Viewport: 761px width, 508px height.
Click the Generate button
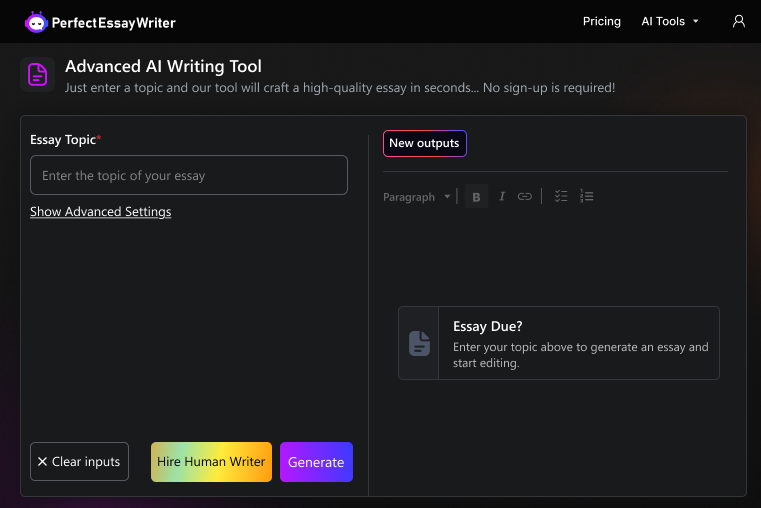[316, 462]
